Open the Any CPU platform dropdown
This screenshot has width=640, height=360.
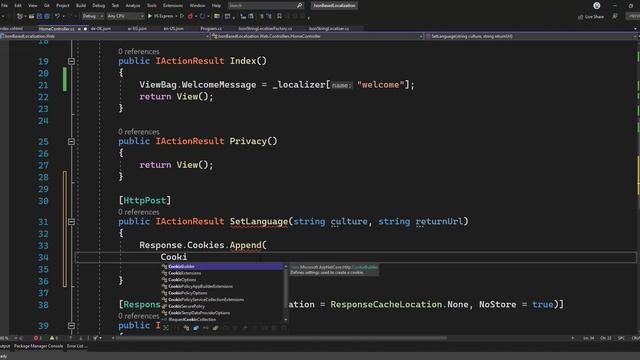[125, 16]
